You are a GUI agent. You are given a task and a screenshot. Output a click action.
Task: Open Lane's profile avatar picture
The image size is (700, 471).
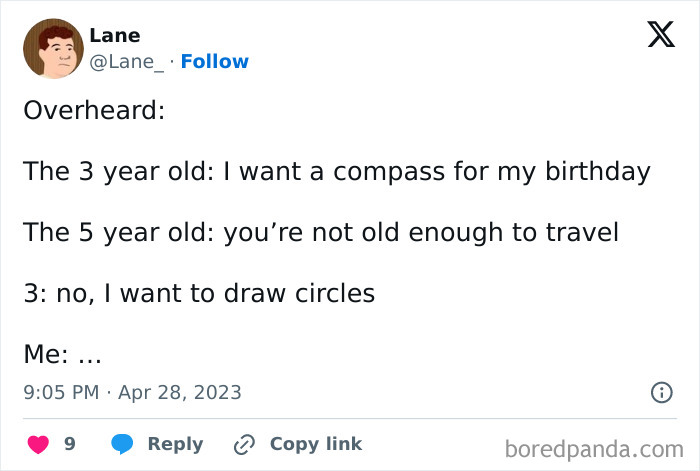[x=53, y=48]
